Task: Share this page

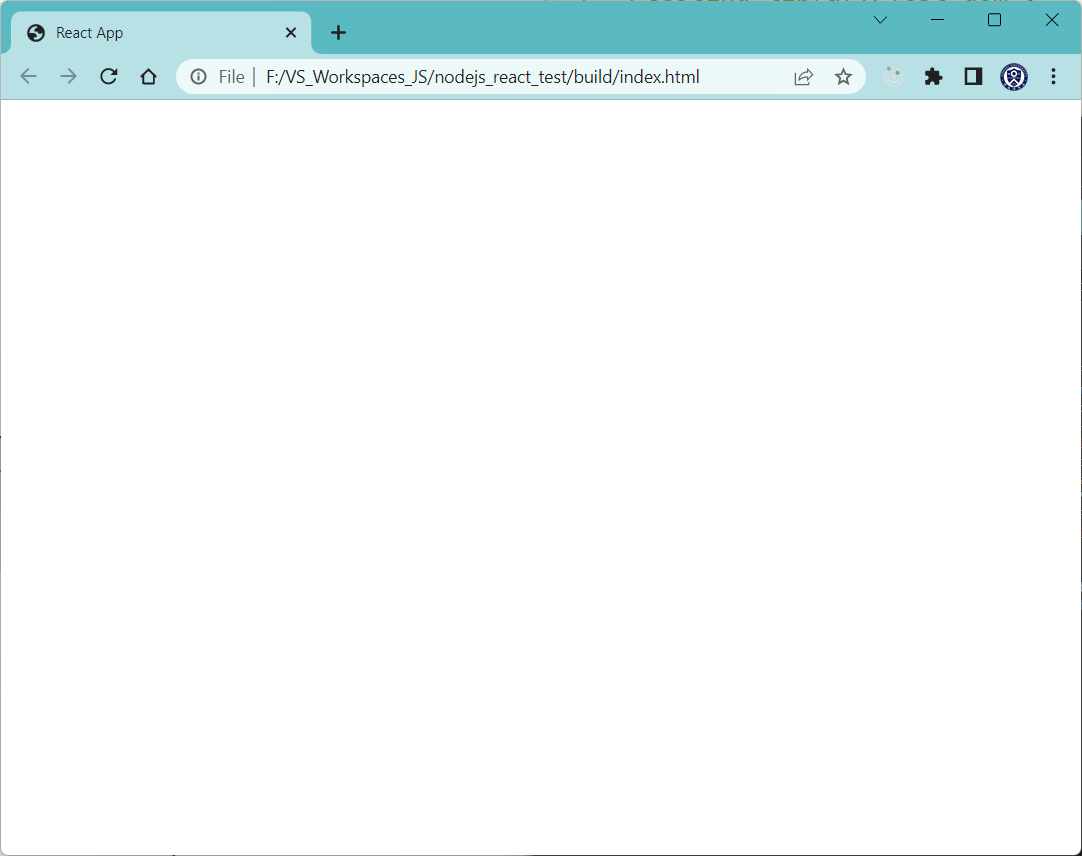Action: pyautogui.click(x=803, y=77)
